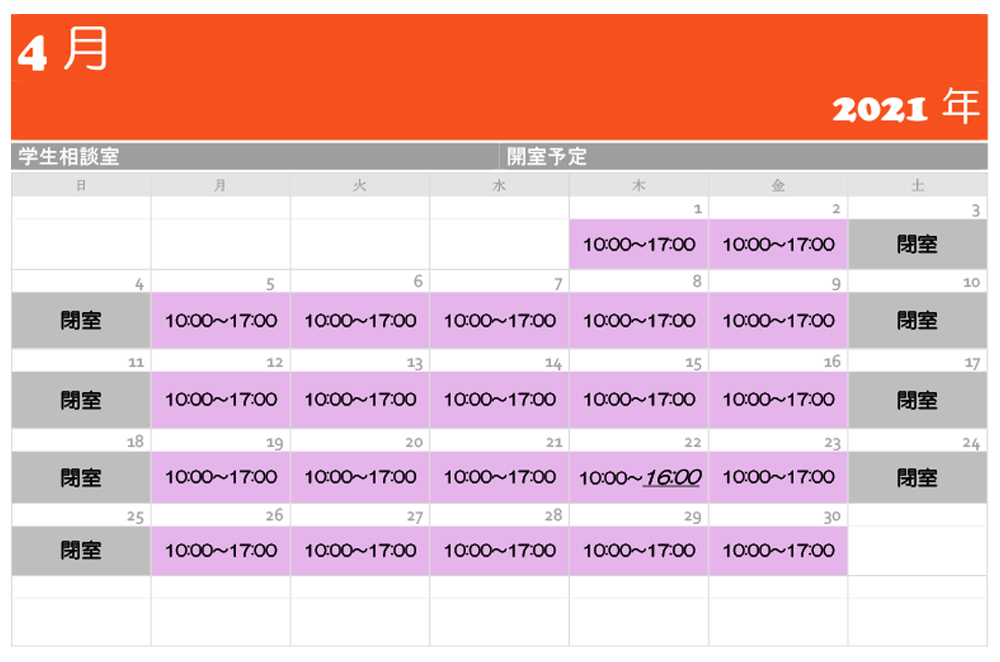1000x662 pixels.
Task: Select the 開室予定 header cell
Action: [x=547, y=157]
